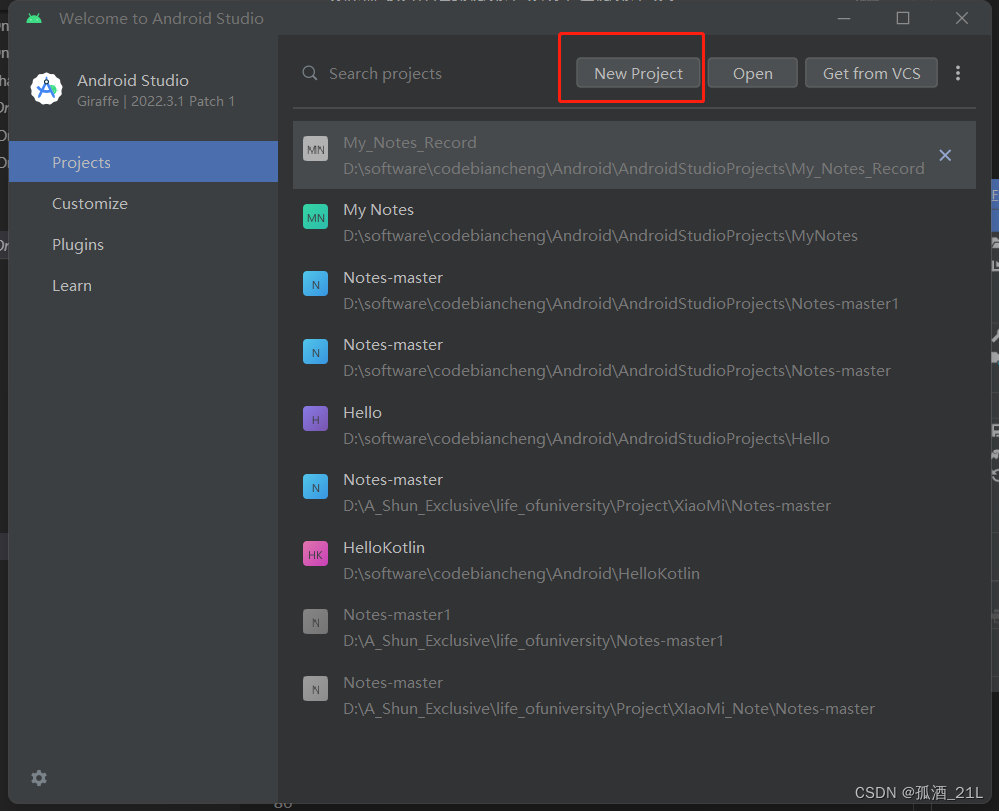Click grey N icon of XIaoMi_Note project
The height and width of the screenshot is (811, 999).
[x=315, y=689]
